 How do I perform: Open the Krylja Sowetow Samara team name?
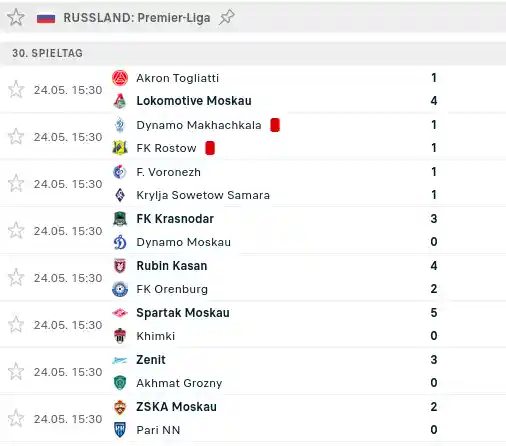coord(203,195)
